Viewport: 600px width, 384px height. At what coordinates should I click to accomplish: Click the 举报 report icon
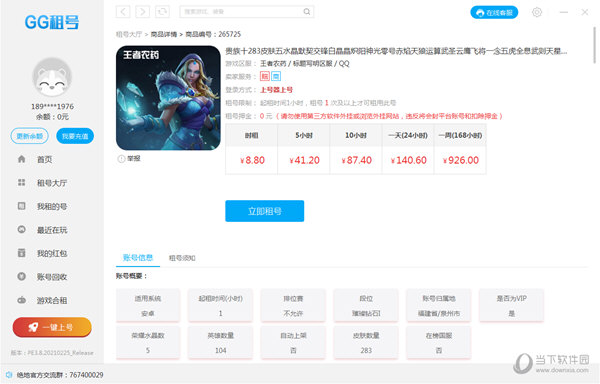point(121,159)
